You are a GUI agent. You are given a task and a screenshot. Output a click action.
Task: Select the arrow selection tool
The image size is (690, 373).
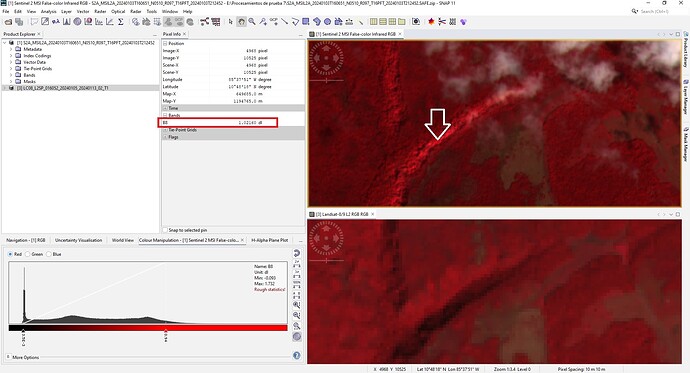[x=230, y=22]
